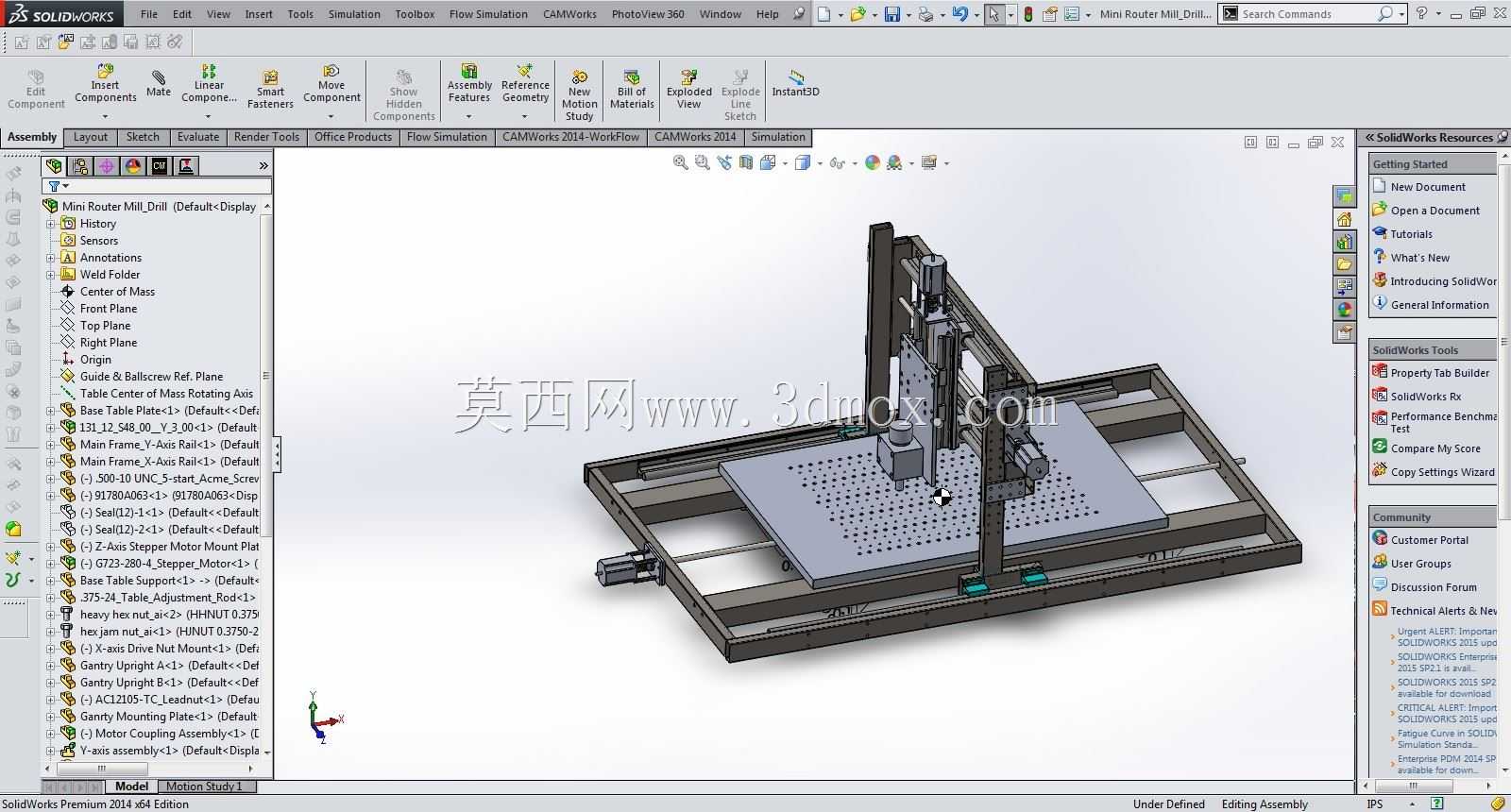Viewport: 1511px width, 812px height.
Task: Open the Smart Fasteners tool
Action: click(x=270, y=90)
